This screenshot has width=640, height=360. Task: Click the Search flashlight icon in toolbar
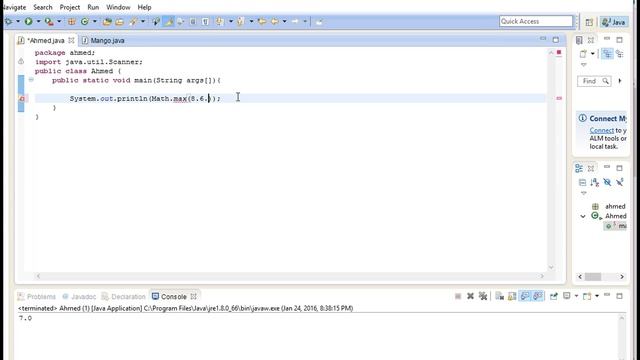point(133,22)
